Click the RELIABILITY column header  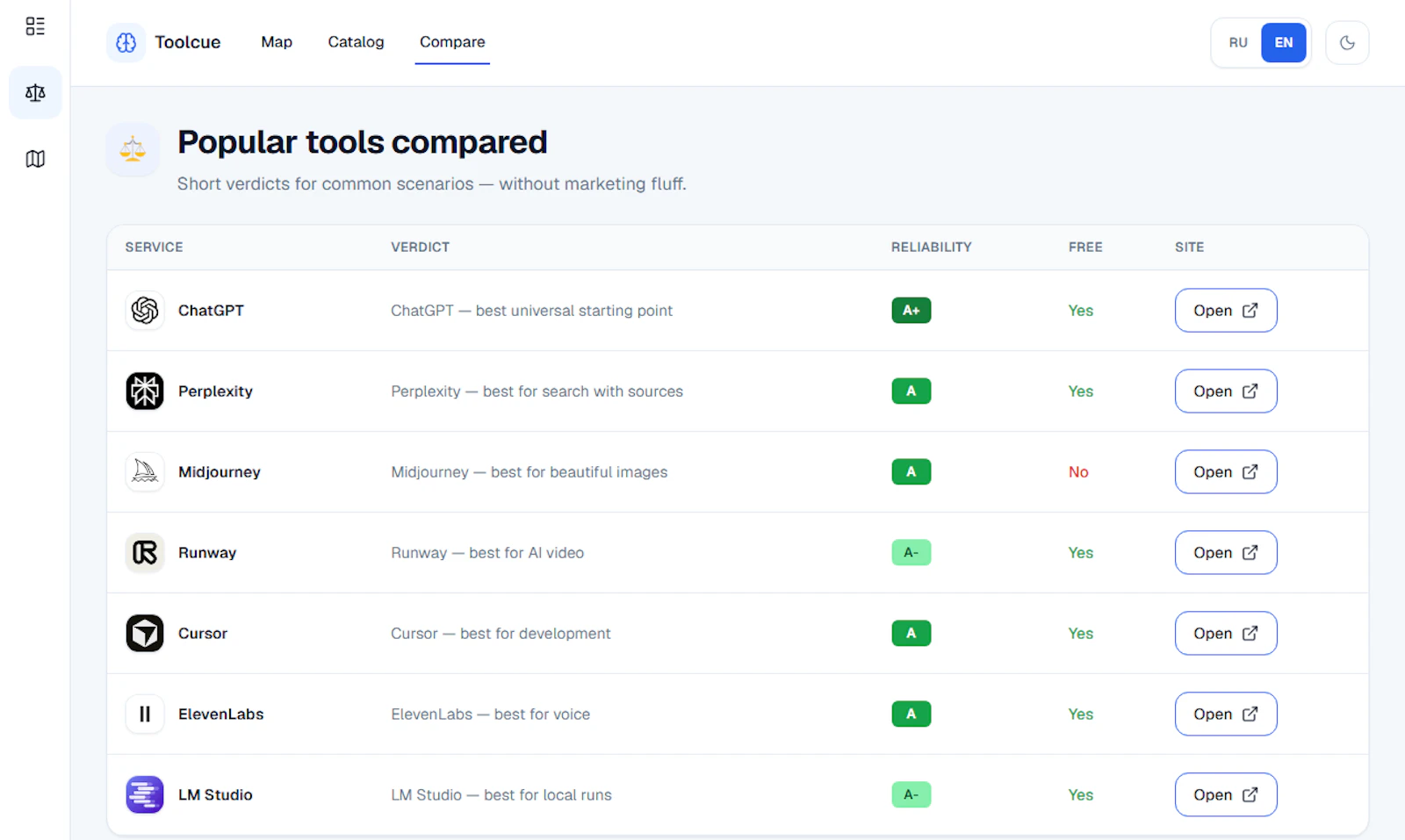point(931,247)
